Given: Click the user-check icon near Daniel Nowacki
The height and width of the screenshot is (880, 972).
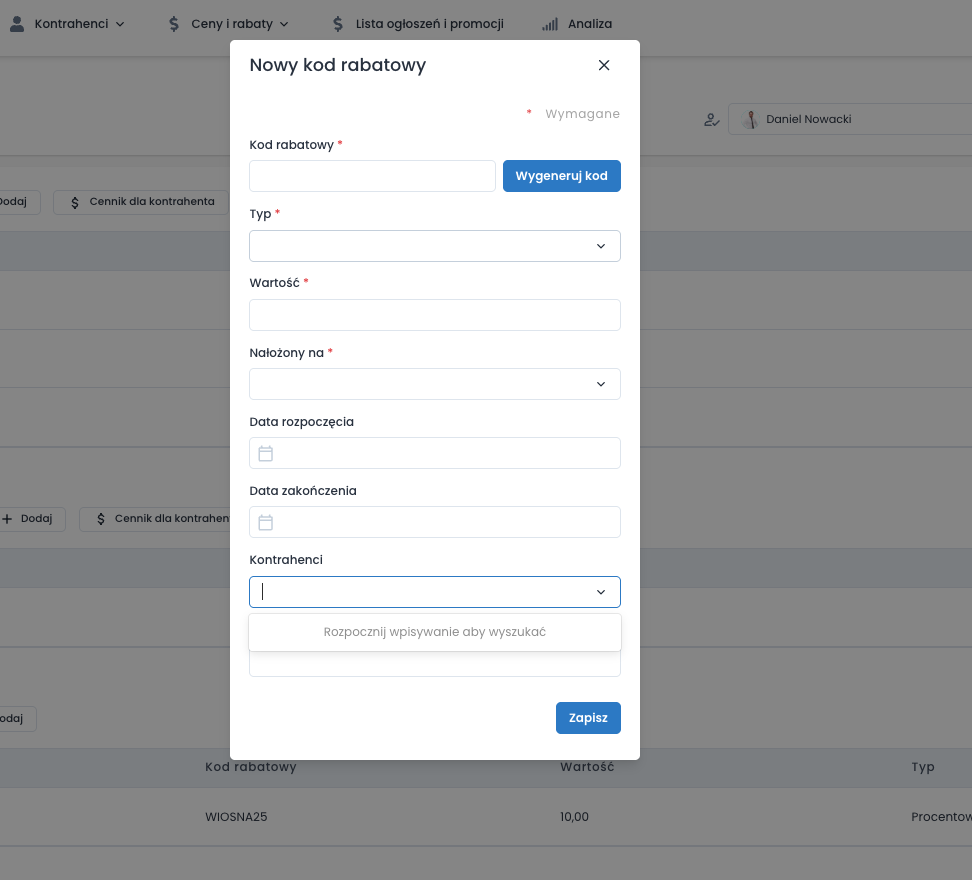Looking at the screenshot, I should (711, 119).
